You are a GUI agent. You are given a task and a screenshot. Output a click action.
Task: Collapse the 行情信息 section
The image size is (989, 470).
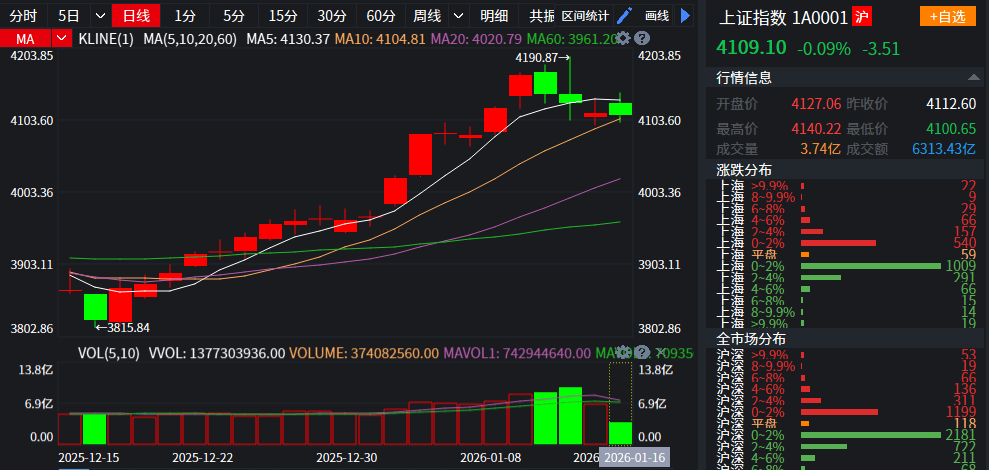click(x=972, y=77)
